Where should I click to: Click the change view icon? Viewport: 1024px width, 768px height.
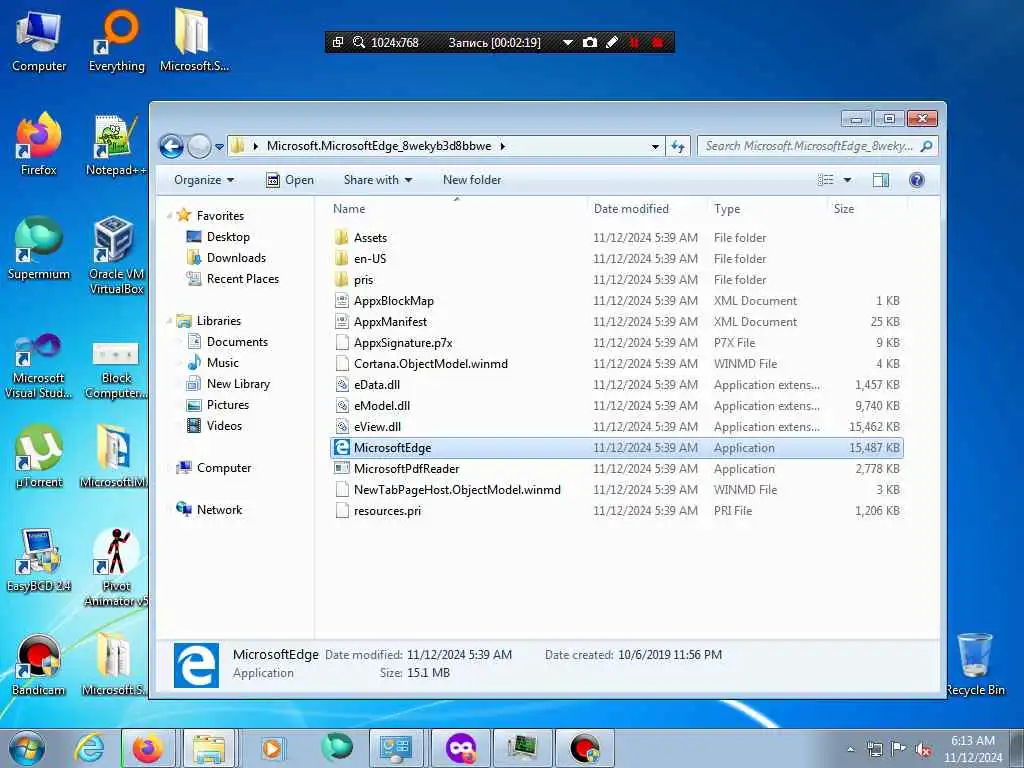(825, 180)
